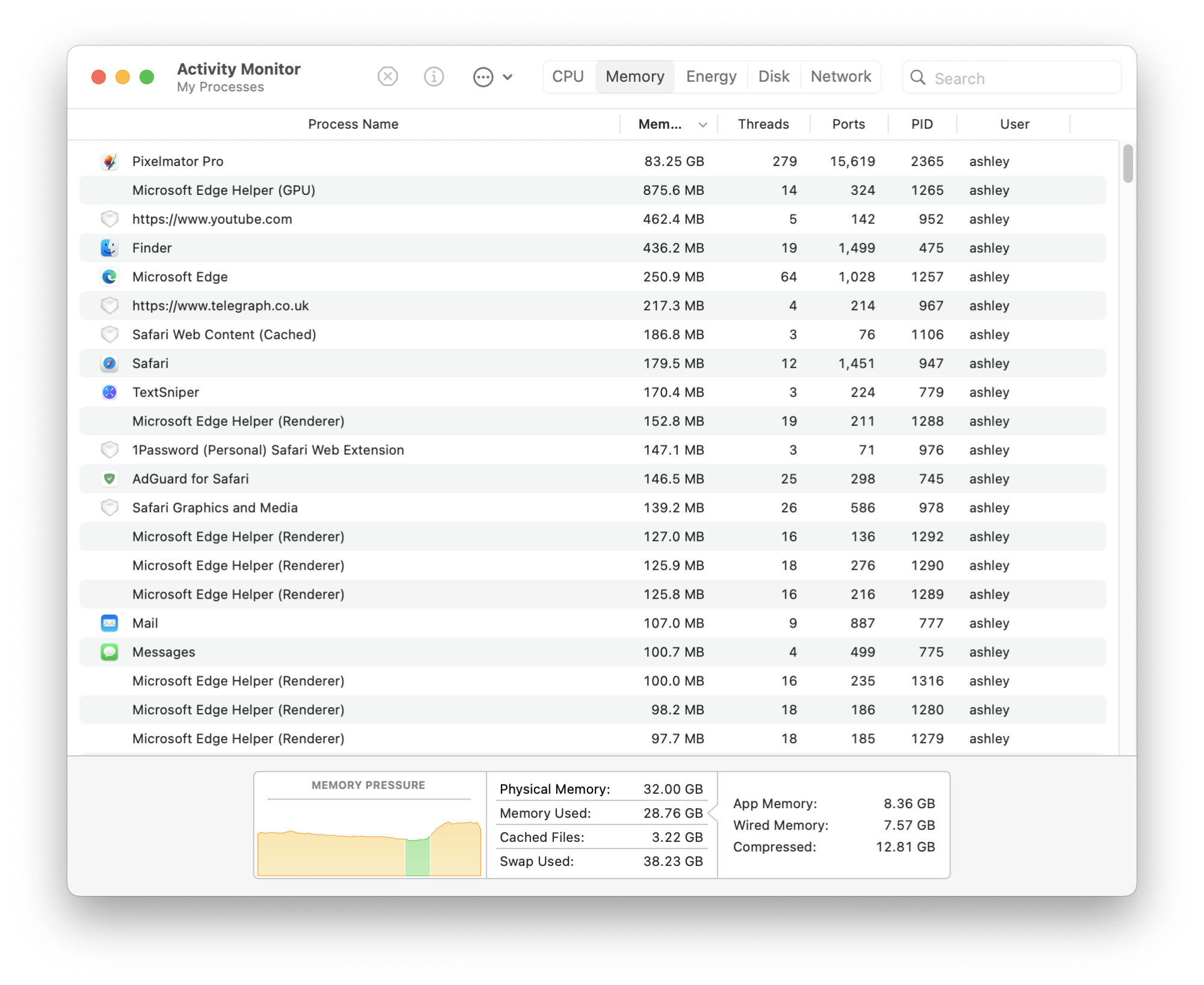Toggle Memory column sort order arrow
This screenshot has height=985, width=1204.
tap(703, 125)
